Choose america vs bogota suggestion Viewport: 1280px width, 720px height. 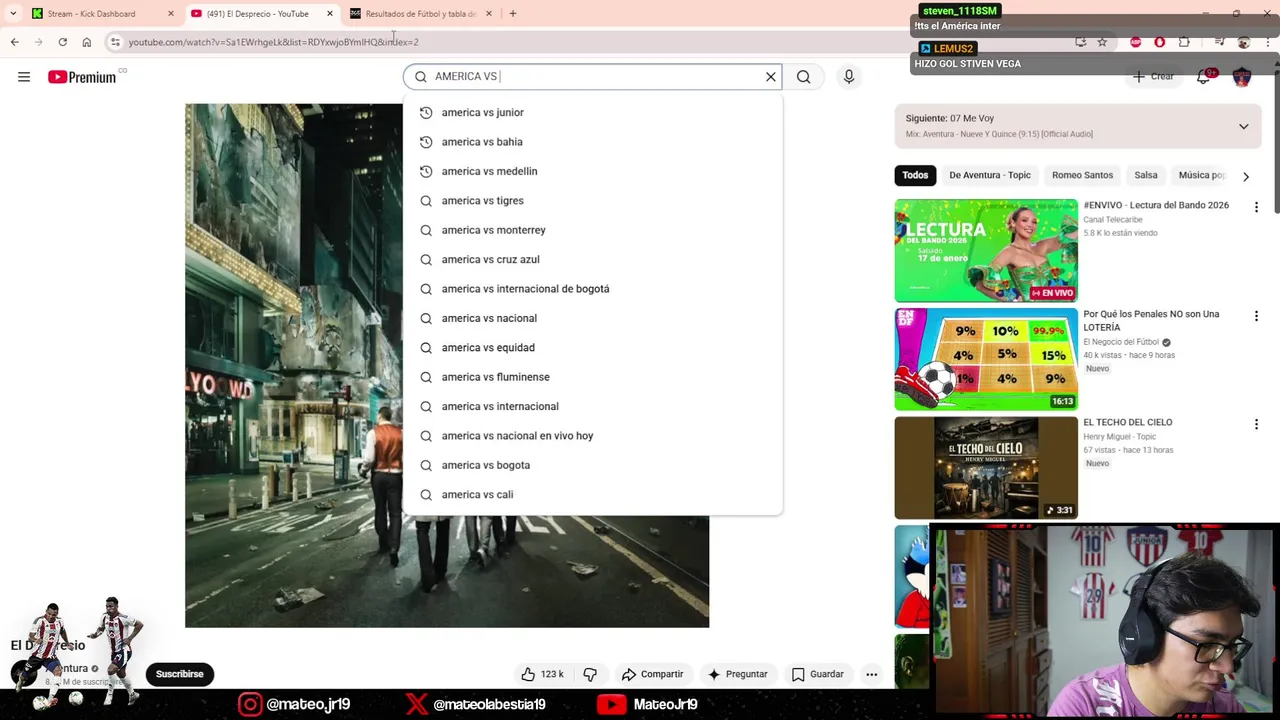click(x=592, y=465)
